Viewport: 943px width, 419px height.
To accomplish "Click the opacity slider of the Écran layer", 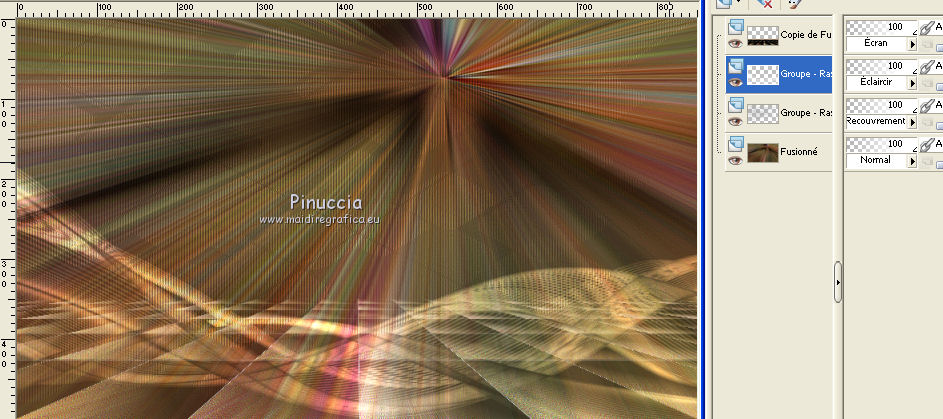I will pos(882,28).
